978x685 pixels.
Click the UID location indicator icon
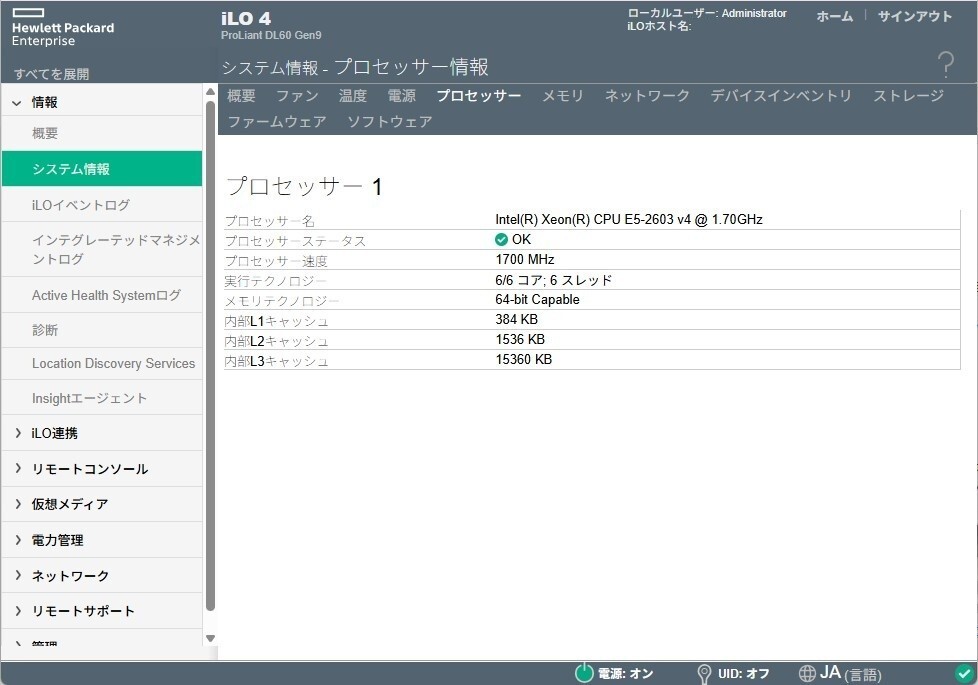(x=704, y=673)
